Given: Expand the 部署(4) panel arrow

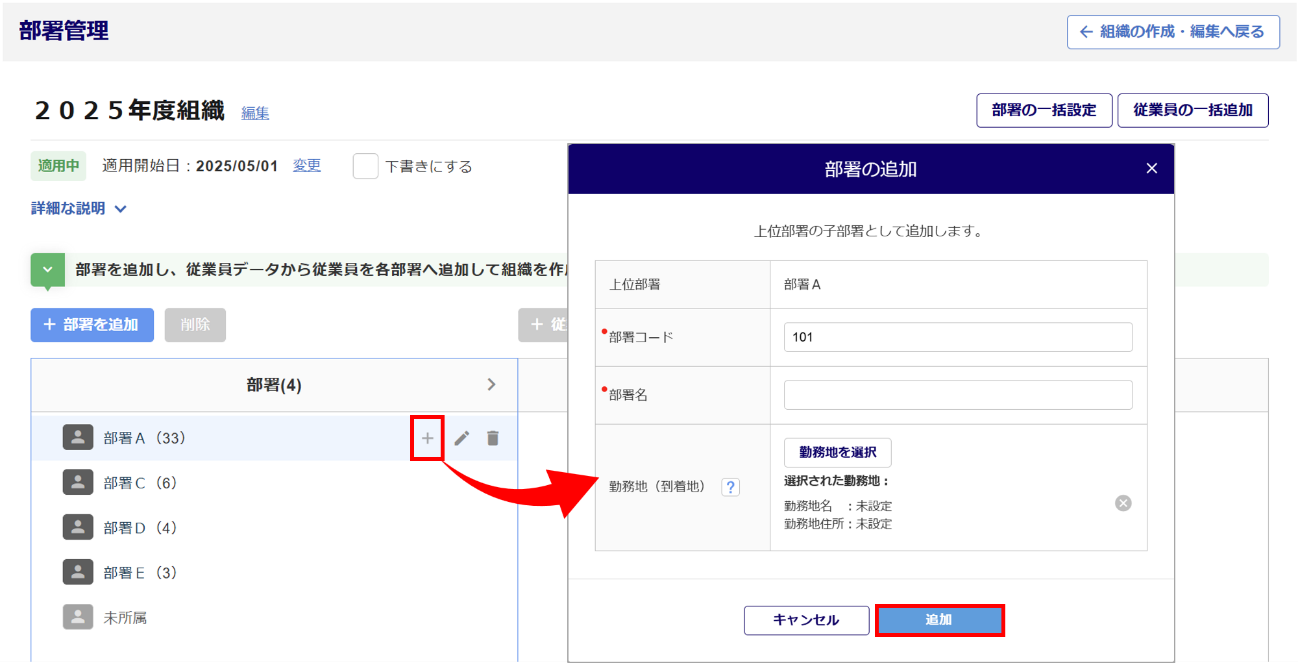Looking at the screenshot, I should coord(491,385).
